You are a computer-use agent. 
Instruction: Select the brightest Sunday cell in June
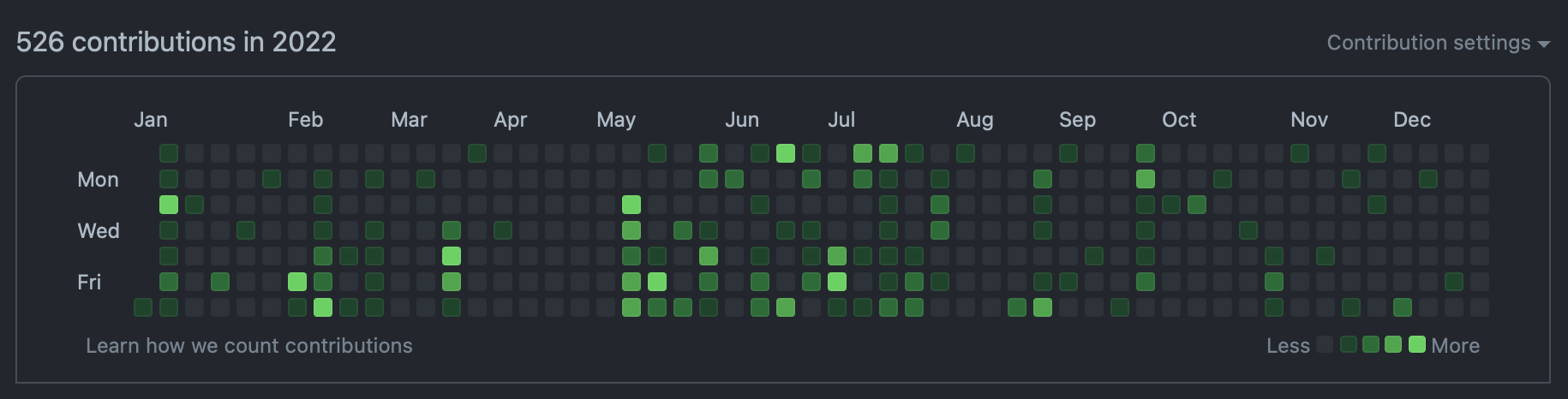coord(786,153)
